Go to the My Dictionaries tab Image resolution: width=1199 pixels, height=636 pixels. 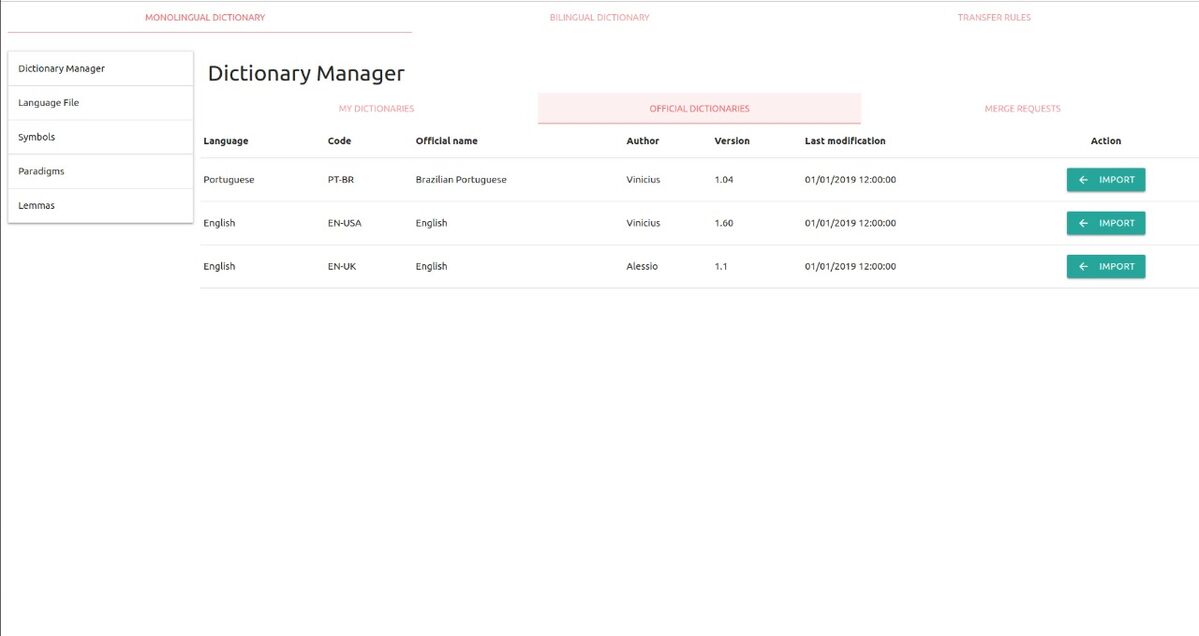376,108
